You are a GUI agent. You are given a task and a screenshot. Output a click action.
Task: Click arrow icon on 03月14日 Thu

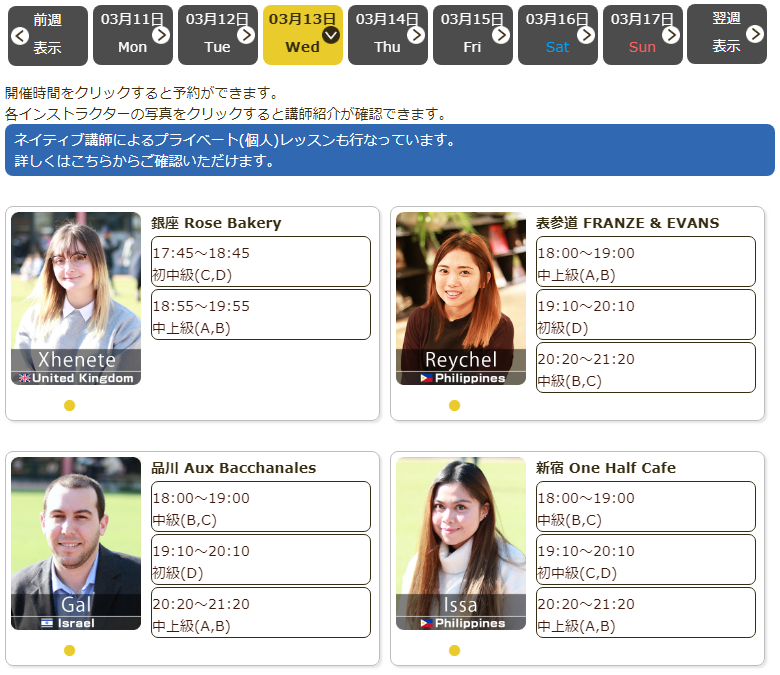coord(416,35)
